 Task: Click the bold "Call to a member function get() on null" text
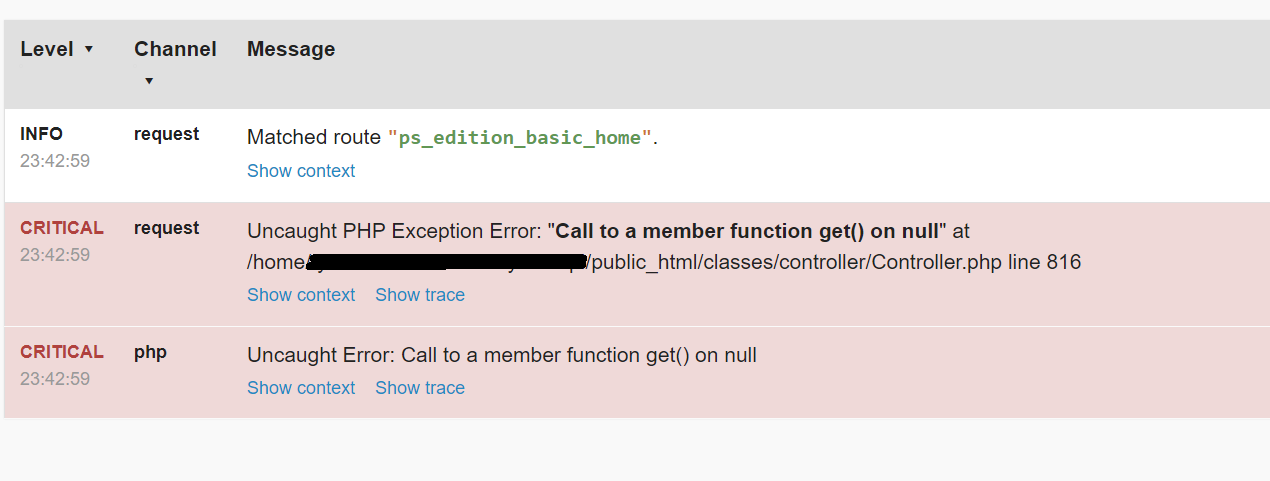coord(747,232)
